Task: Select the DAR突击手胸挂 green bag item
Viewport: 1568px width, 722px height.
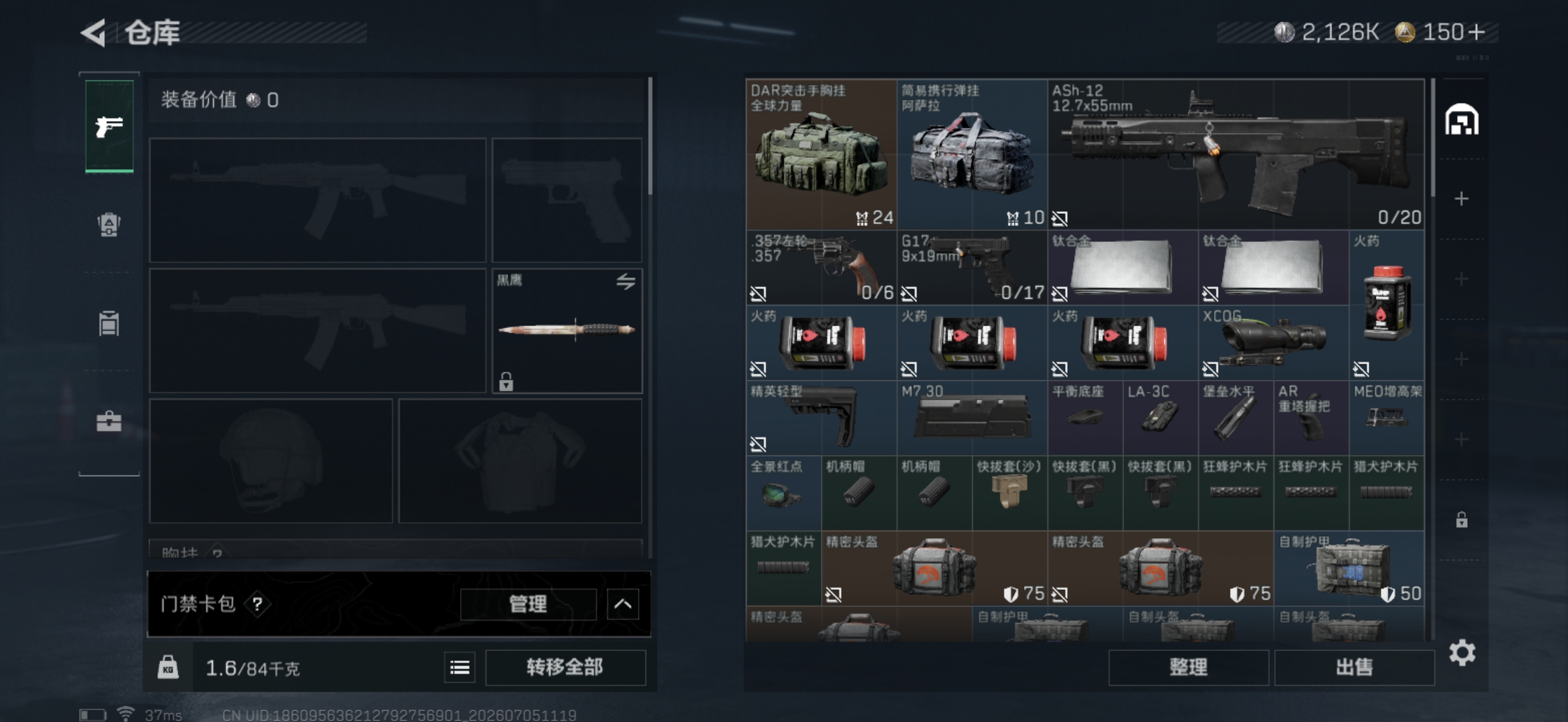Action: [x=821, y=154]
